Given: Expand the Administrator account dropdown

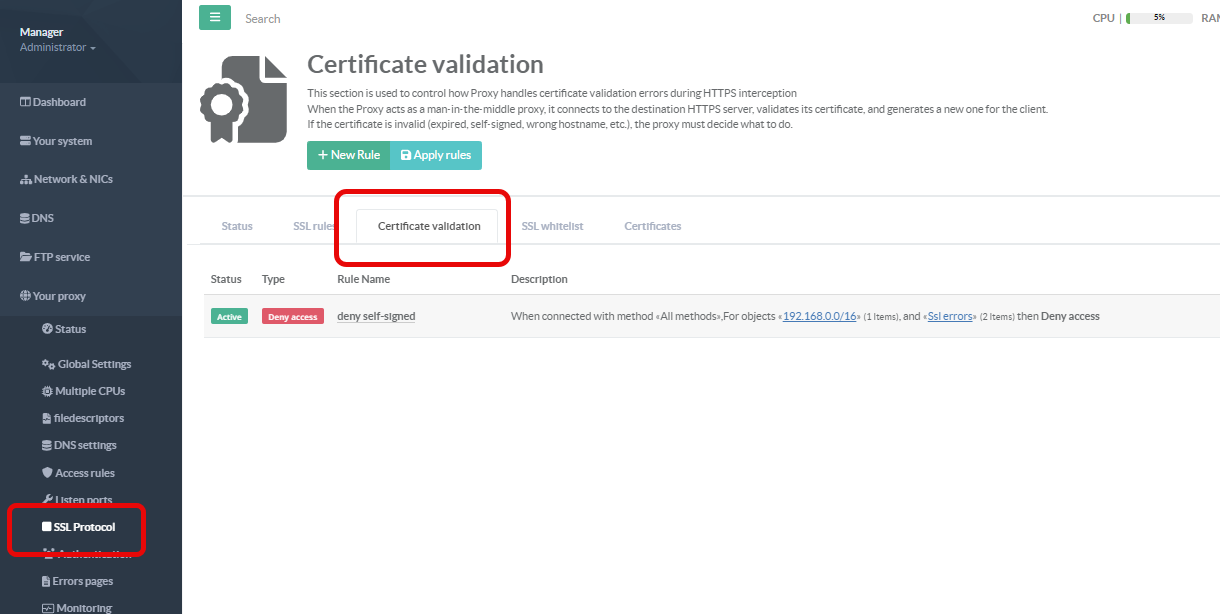Looking at the screenshot, I should pyautogui.click(x=58, y=48).
